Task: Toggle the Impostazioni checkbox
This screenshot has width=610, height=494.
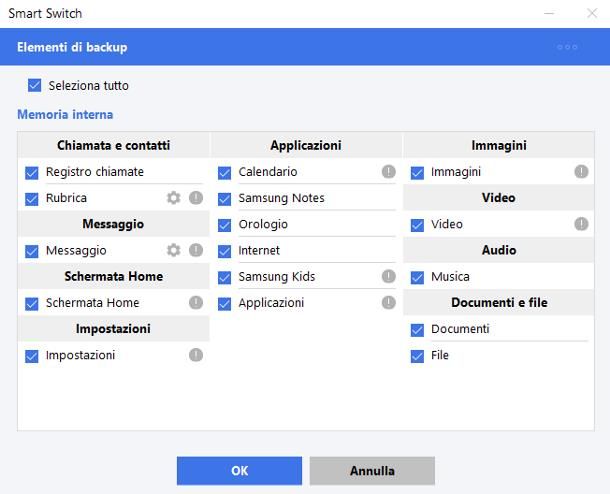Action: [x=32, y=356]
